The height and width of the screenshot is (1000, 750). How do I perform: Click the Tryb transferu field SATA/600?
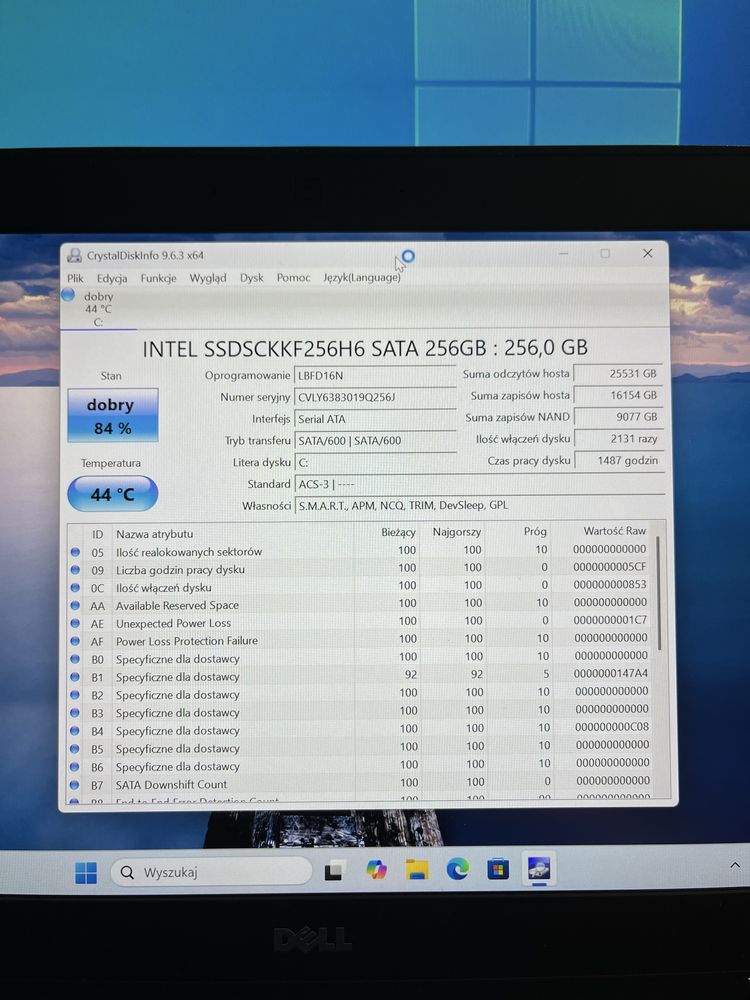click(x=375, y=441)
